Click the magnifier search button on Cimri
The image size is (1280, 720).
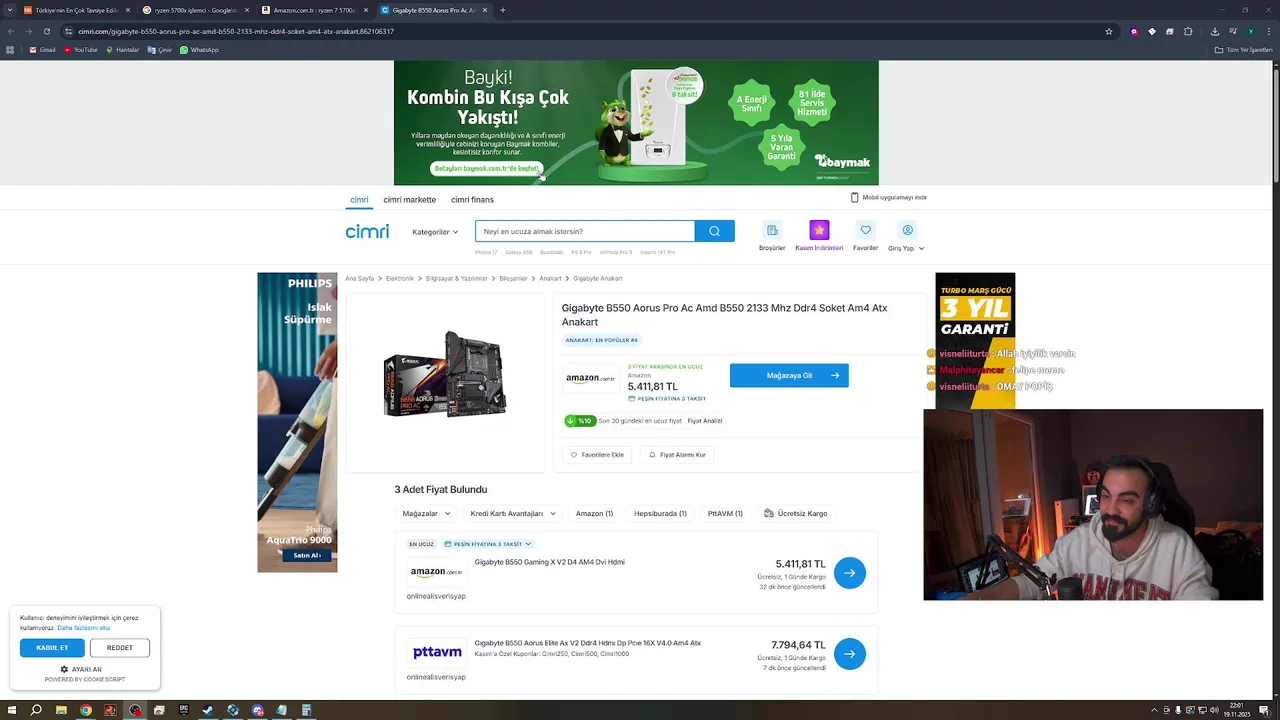coord(714,231)
